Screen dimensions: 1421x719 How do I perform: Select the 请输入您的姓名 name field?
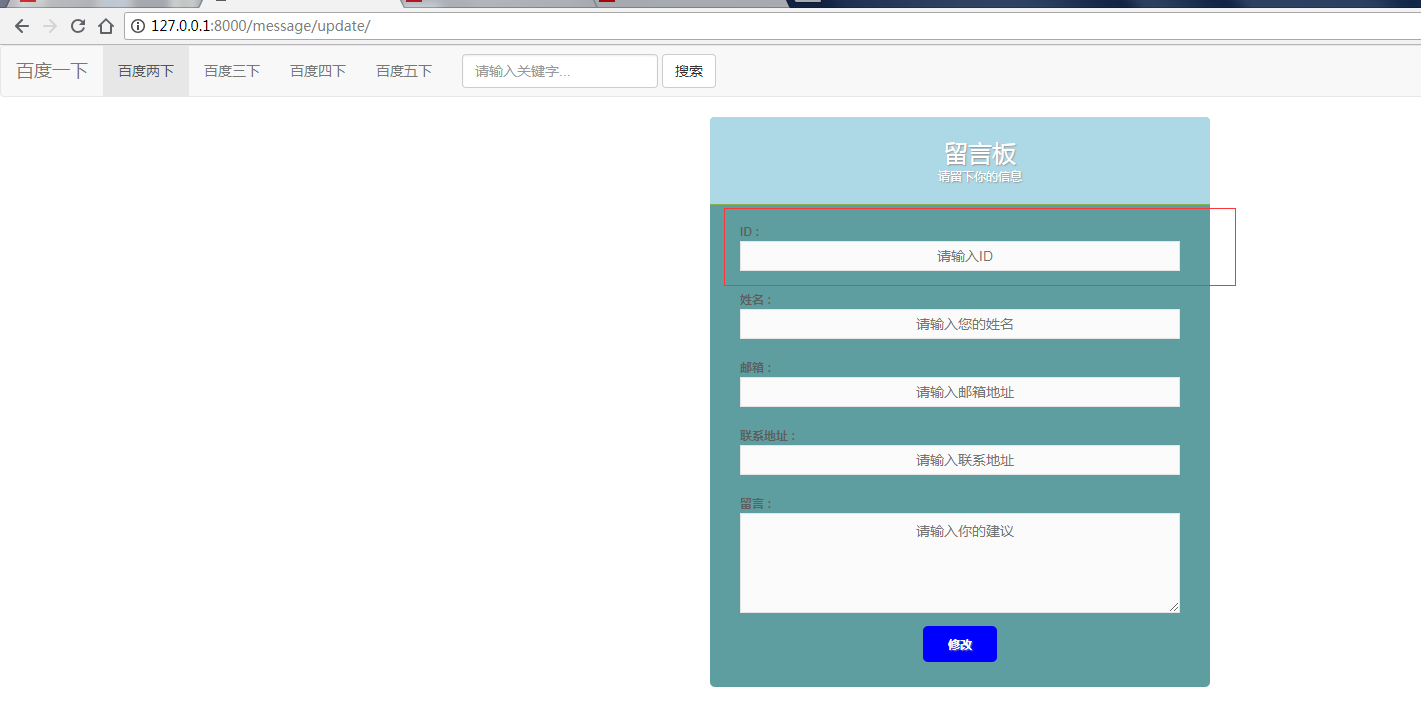(959, 324)
